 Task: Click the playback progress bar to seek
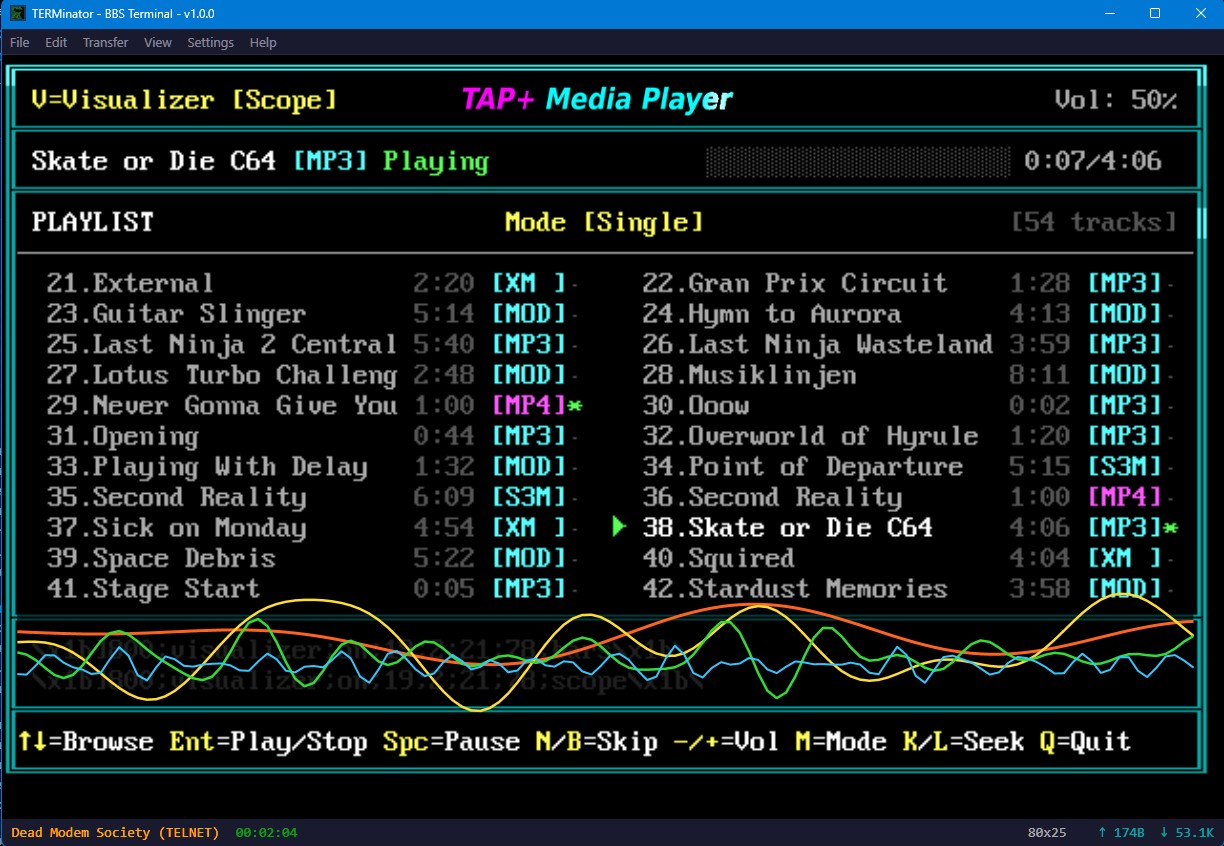pyautogui.click(x=858, y=160)
